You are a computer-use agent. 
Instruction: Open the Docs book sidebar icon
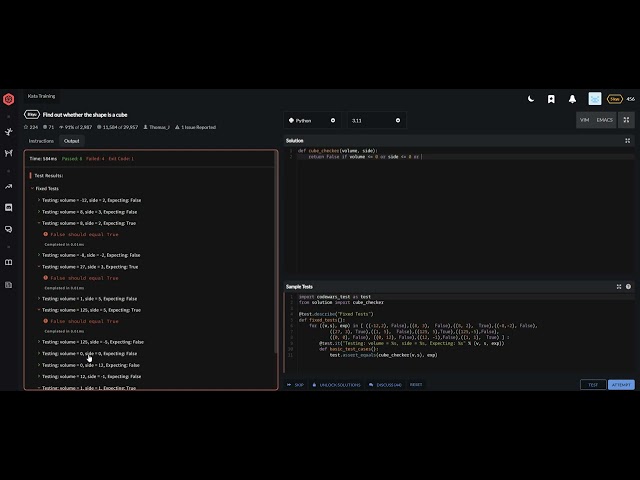pos(9,262)
